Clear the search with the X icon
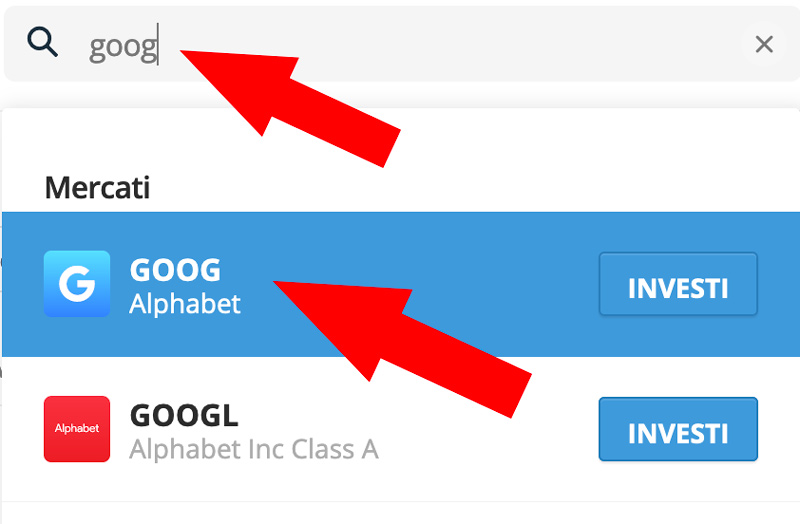 point(764,44)
